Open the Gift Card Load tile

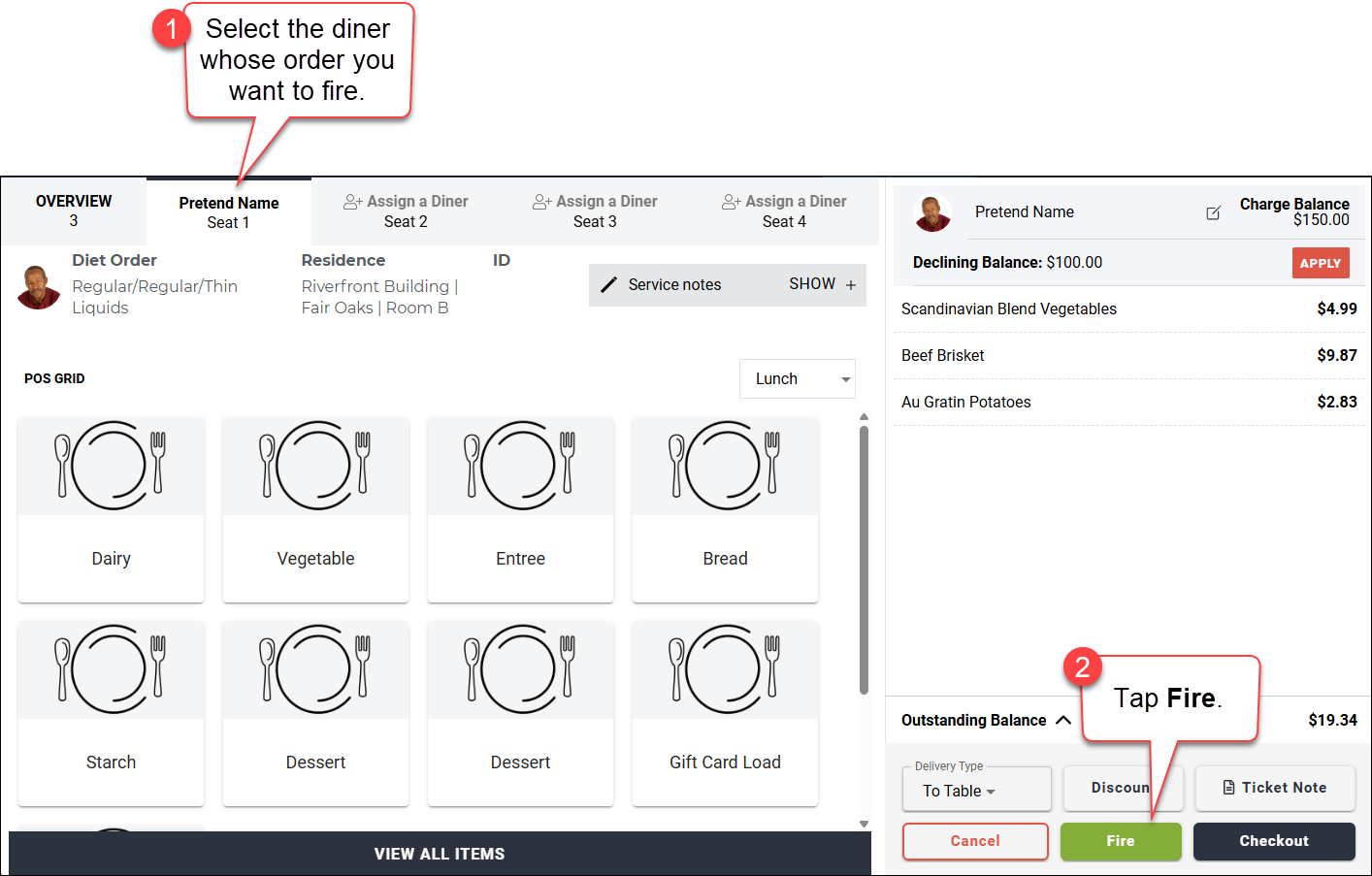(x=725, y=713)
